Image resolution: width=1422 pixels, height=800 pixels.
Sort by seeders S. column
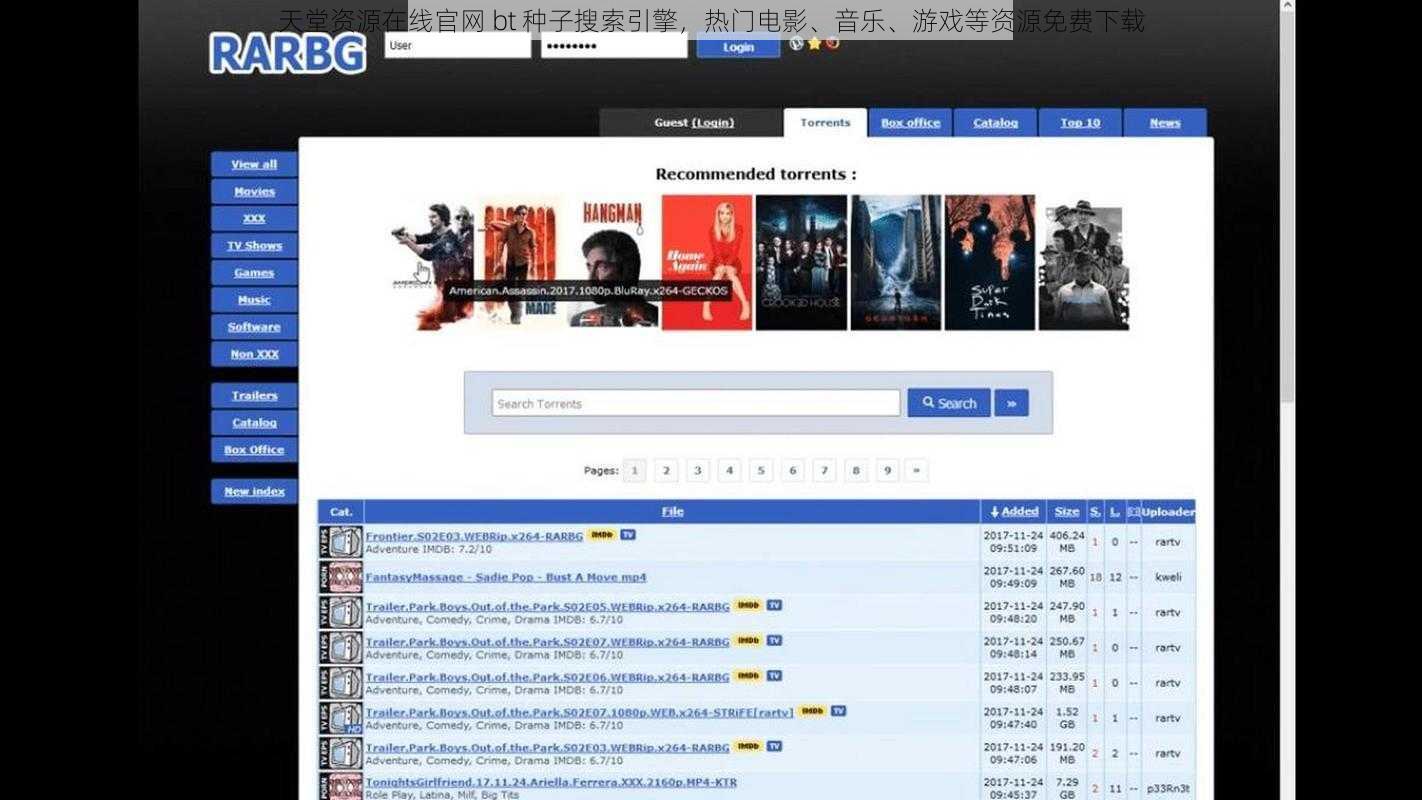[x=1095, y=511]
